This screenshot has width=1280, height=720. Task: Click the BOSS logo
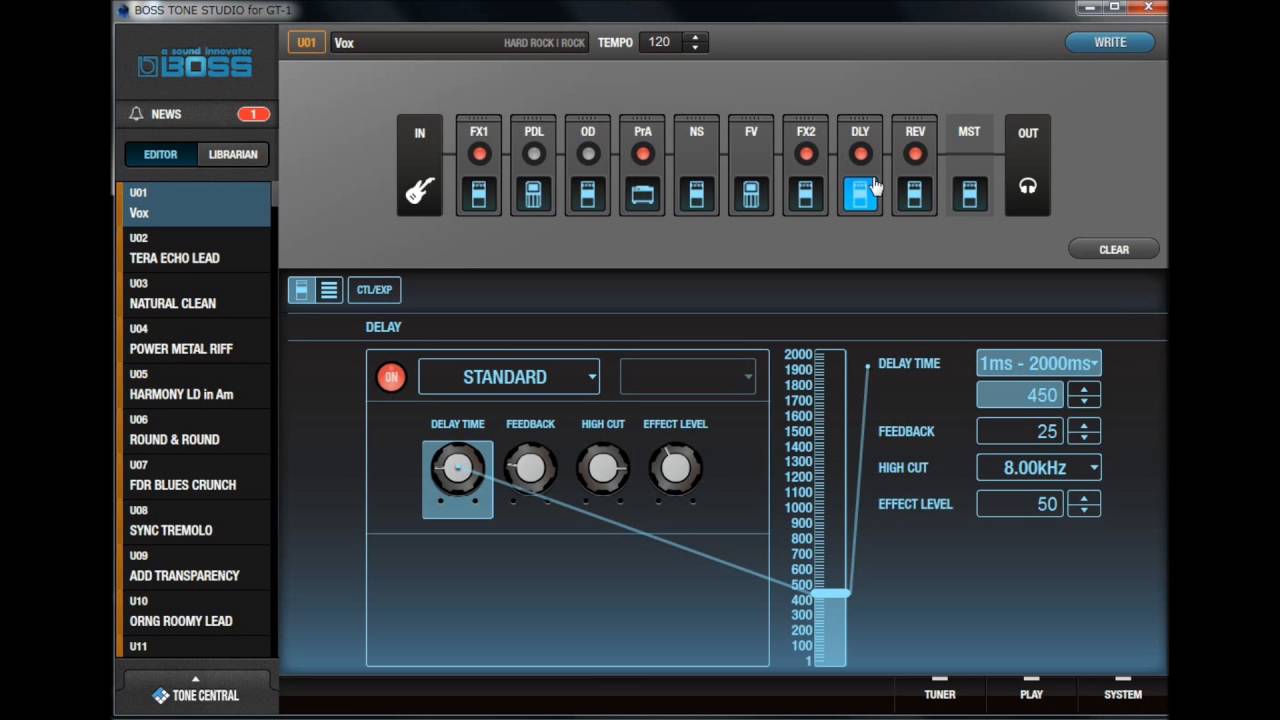pyautogui.click(x=196, y=63)
